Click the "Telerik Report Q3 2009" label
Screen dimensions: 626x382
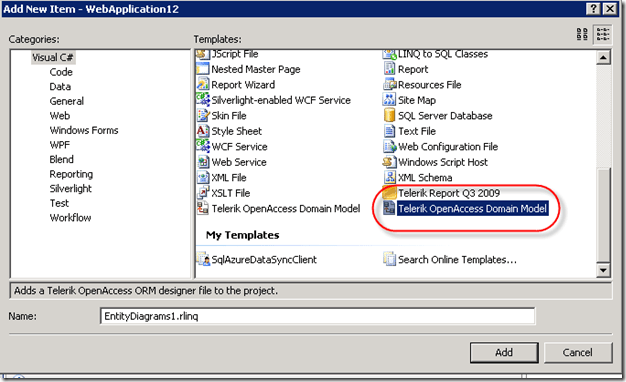click(x=449, y=193)
